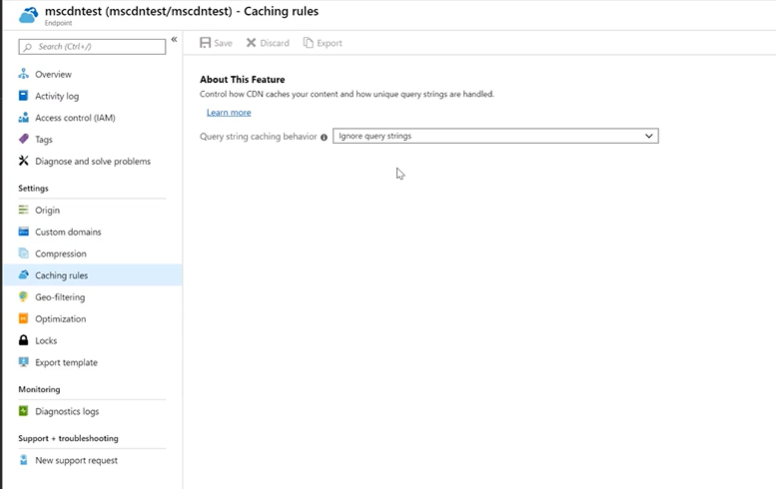
Task: Click the New support request person icon
Action: (x=23, y=460)
